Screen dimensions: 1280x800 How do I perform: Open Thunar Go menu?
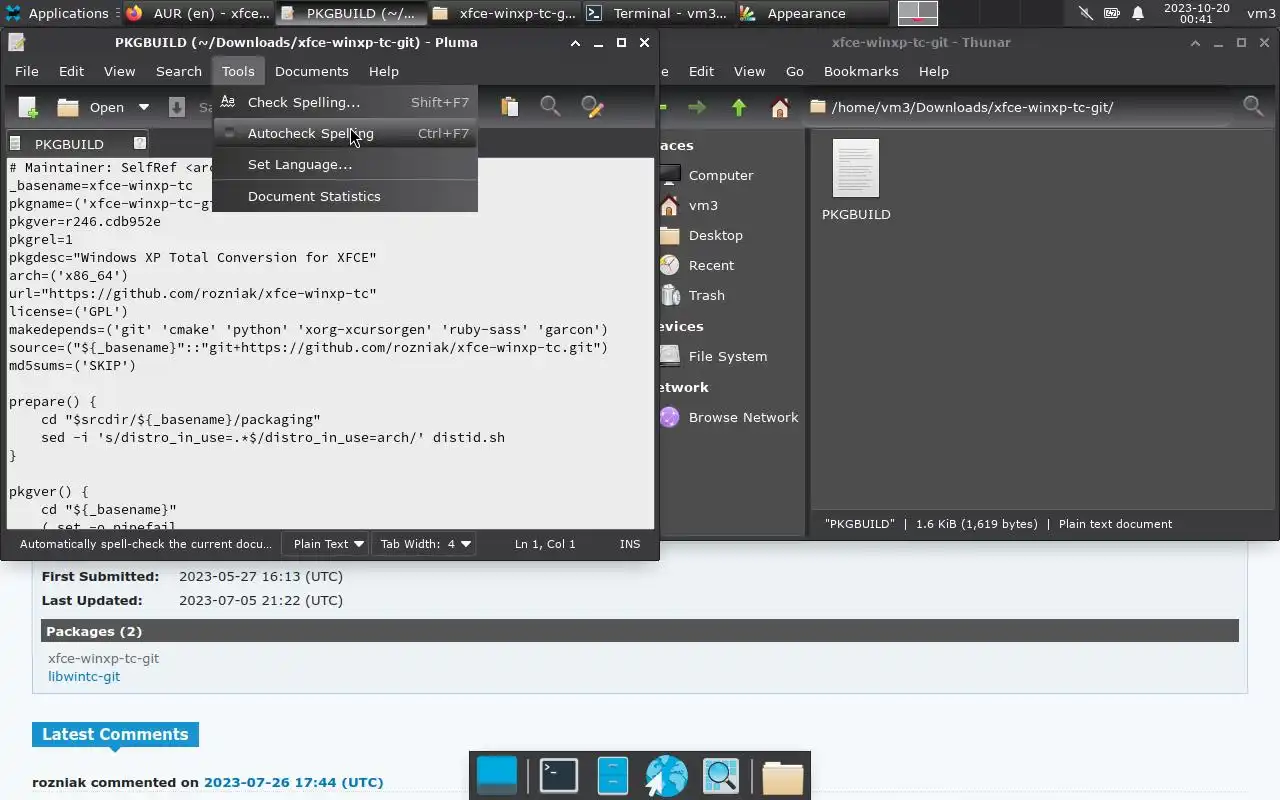click(795, 71)
